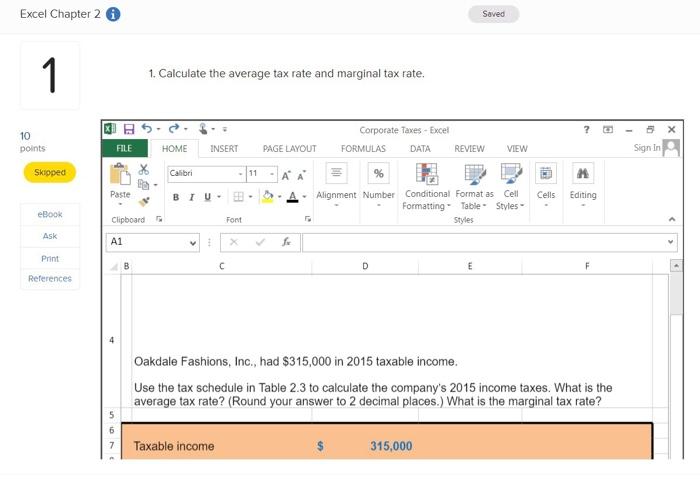Cut selection with the scissors icon
700x480 pixels.
[143, 170]
